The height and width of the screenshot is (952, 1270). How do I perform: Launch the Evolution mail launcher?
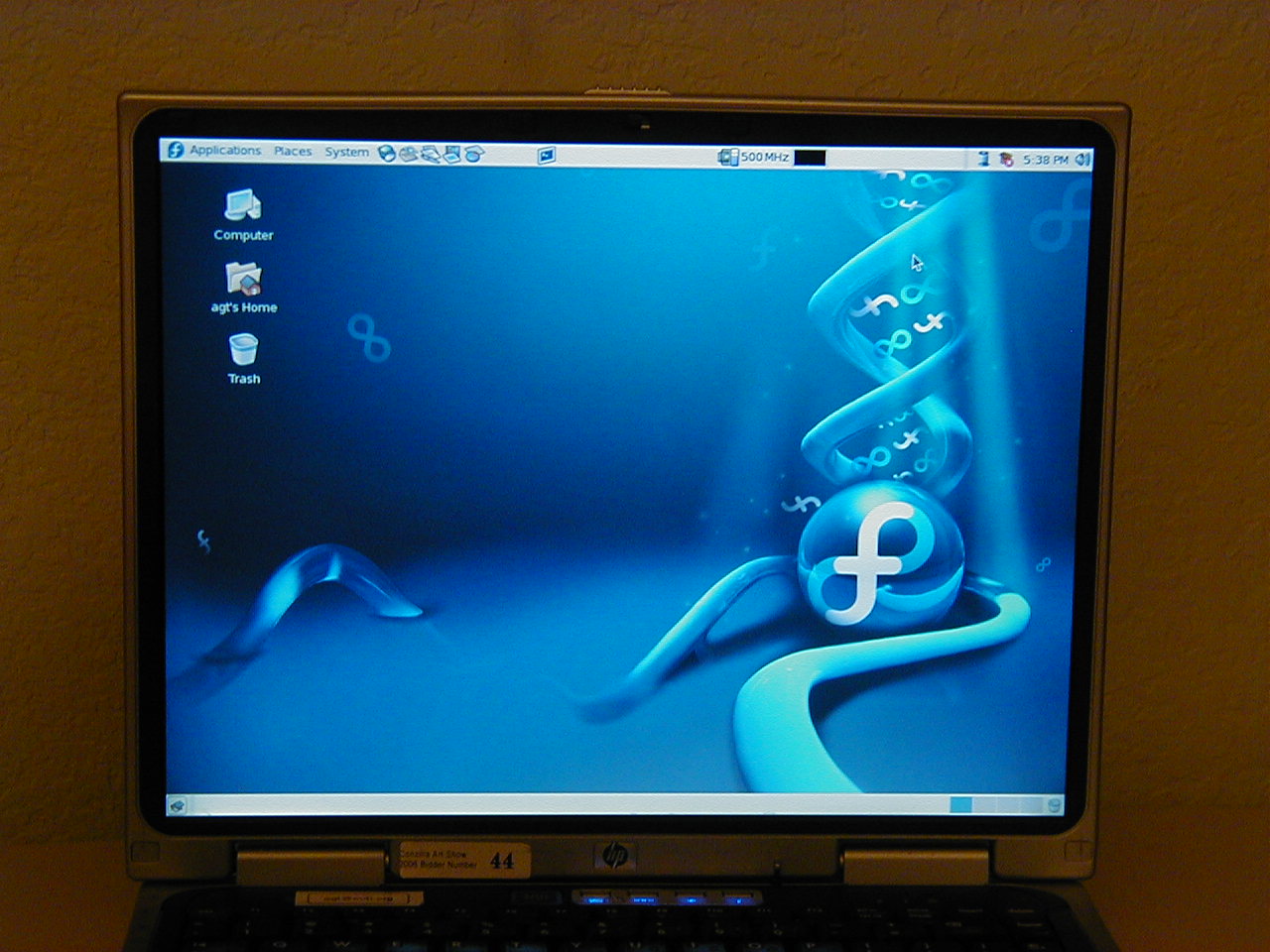[408, 154]
